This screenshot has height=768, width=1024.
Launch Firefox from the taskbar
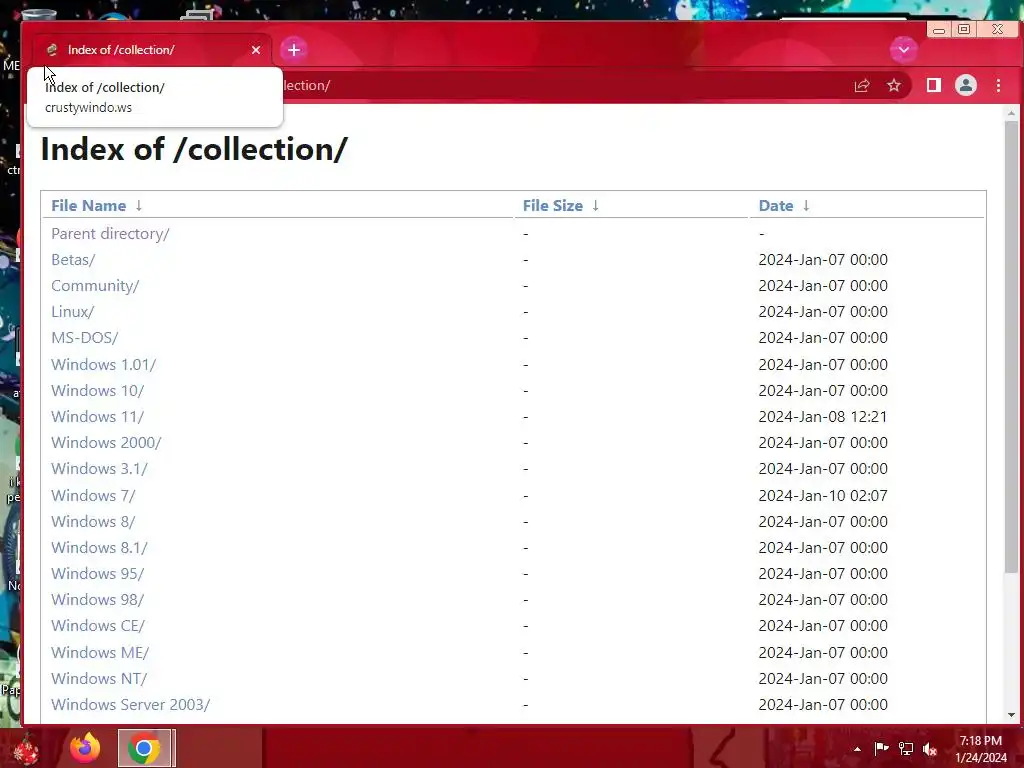tap(86, 748)
